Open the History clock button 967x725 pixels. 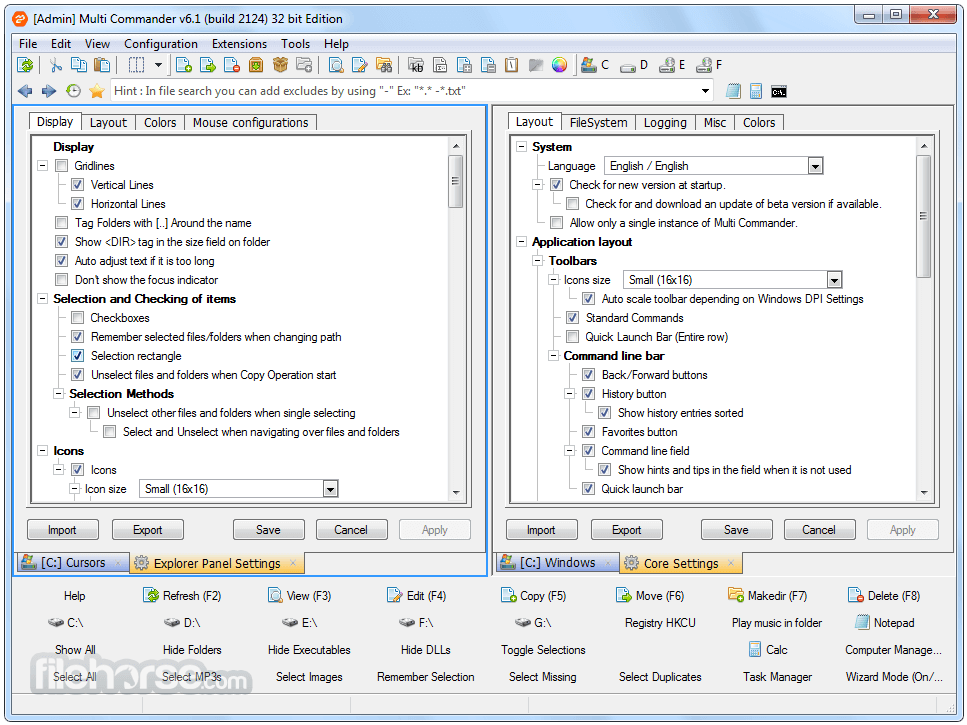[x=73, y=91]
